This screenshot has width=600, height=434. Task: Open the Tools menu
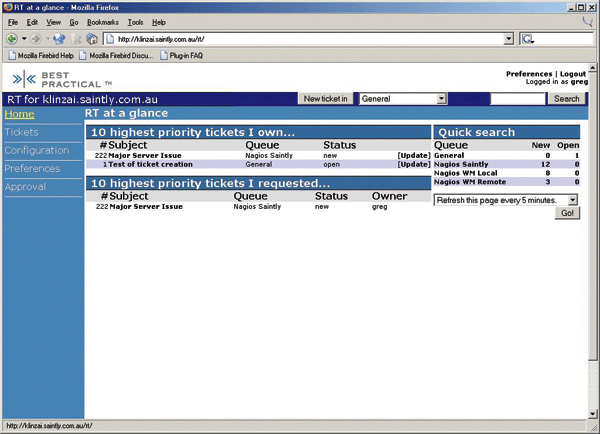(135, 21)
